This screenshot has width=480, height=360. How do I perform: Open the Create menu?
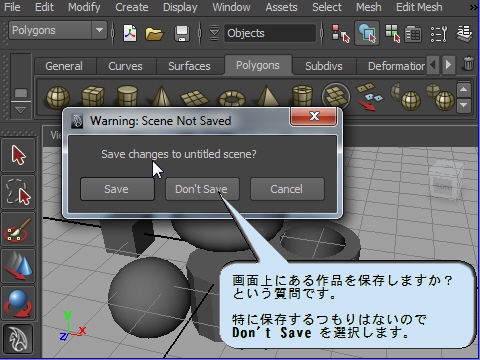tap(132, 7)
